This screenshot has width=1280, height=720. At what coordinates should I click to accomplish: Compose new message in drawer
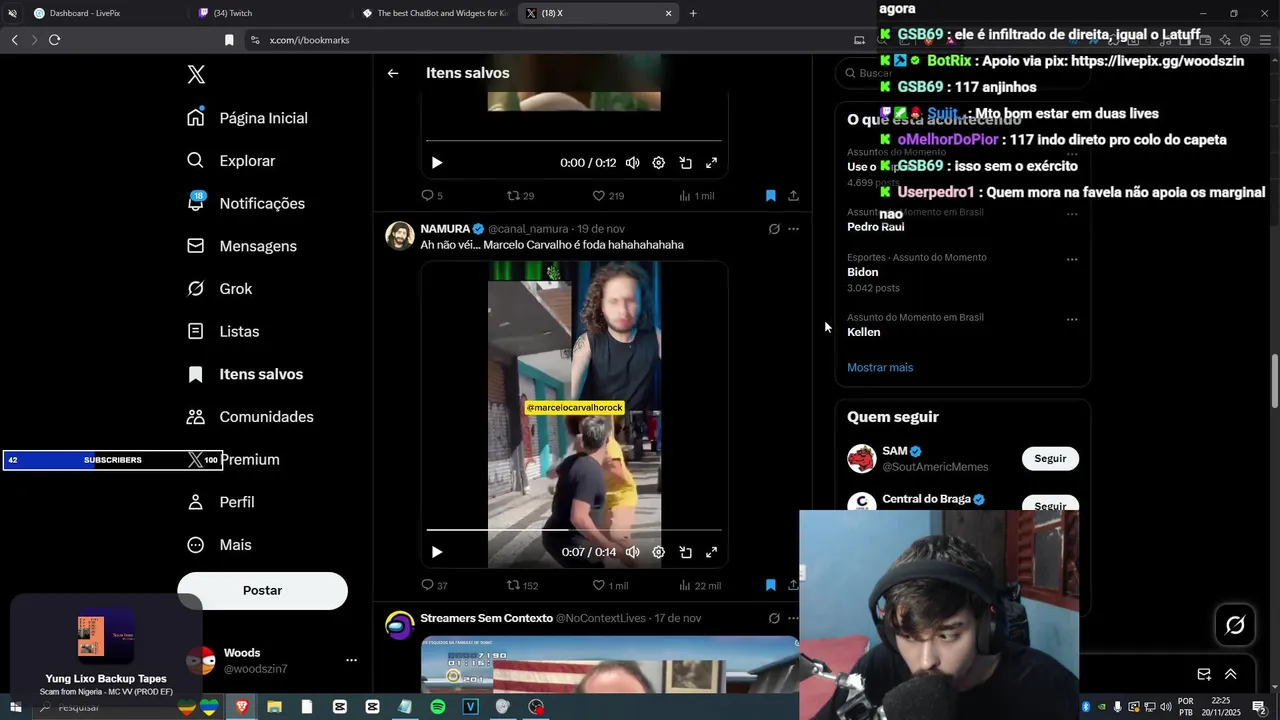(1204, 674)
